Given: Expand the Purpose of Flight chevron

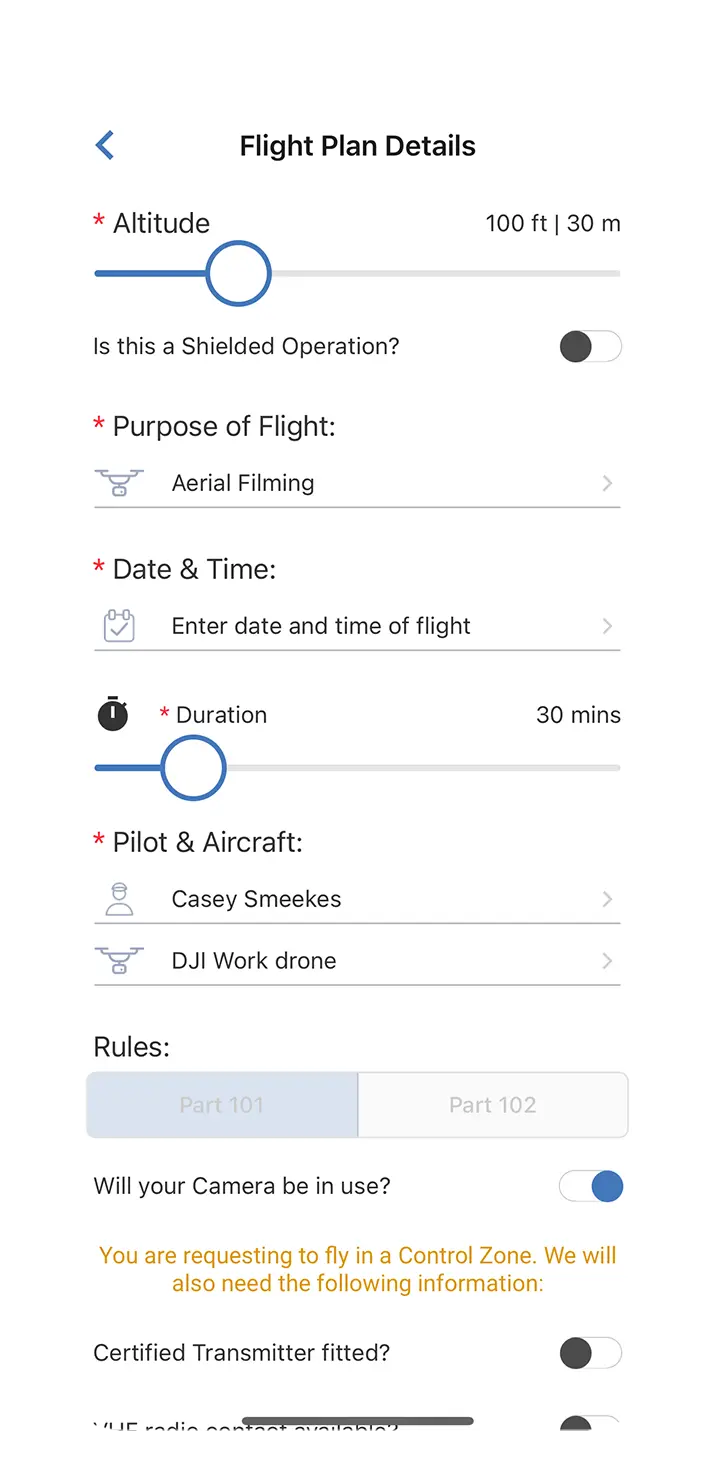Looking at the screenshot, I should pyautogui.click(x=607, y=483).
